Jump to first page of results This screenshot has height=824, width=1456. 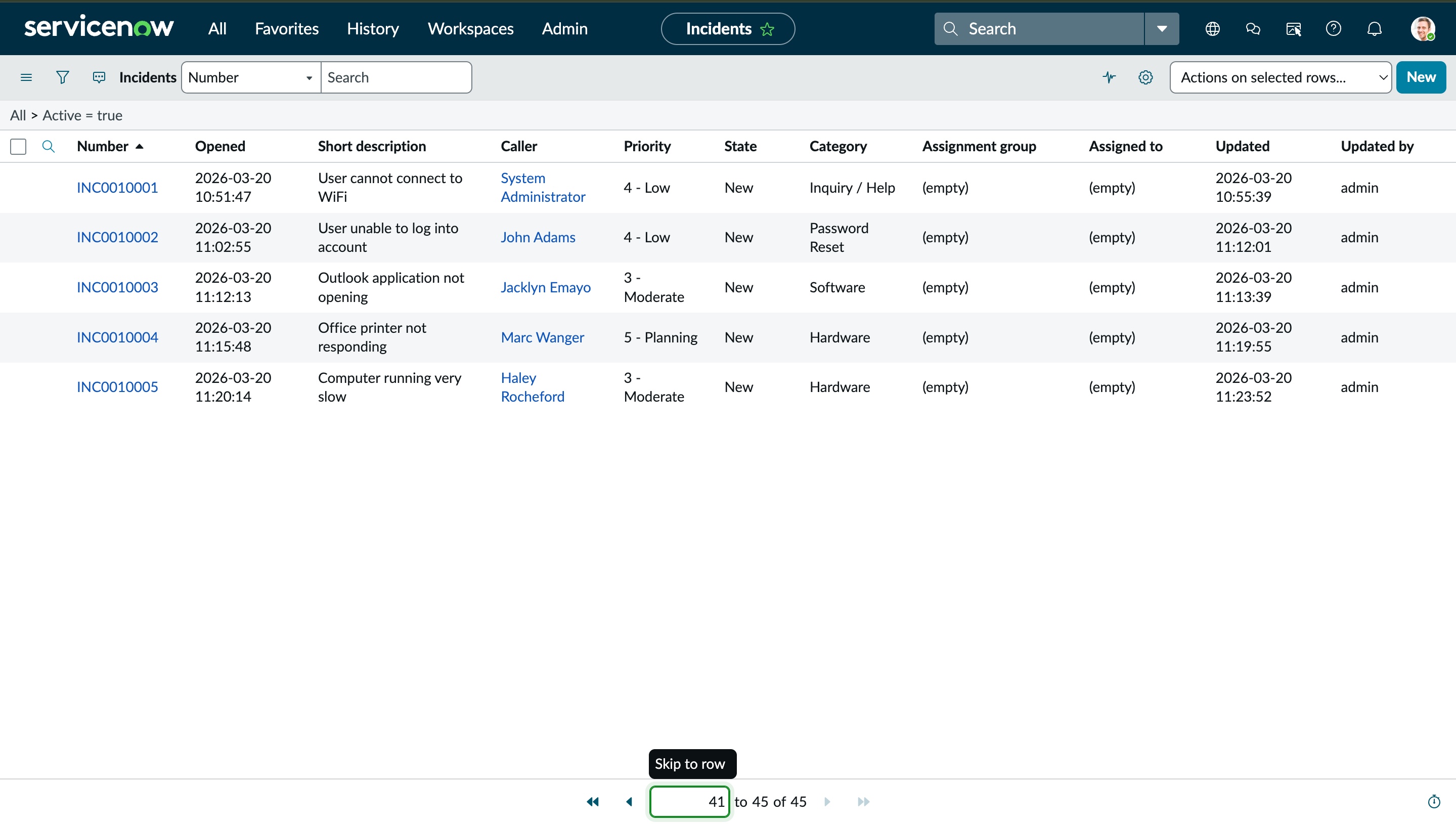click(592, 801)
